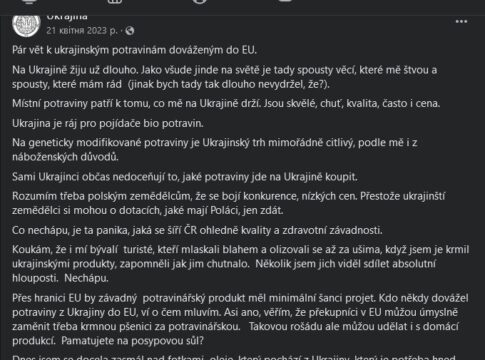Click the third cut-off top navigation icon
The image size is (485, 360).
click(x=199, y=2)
